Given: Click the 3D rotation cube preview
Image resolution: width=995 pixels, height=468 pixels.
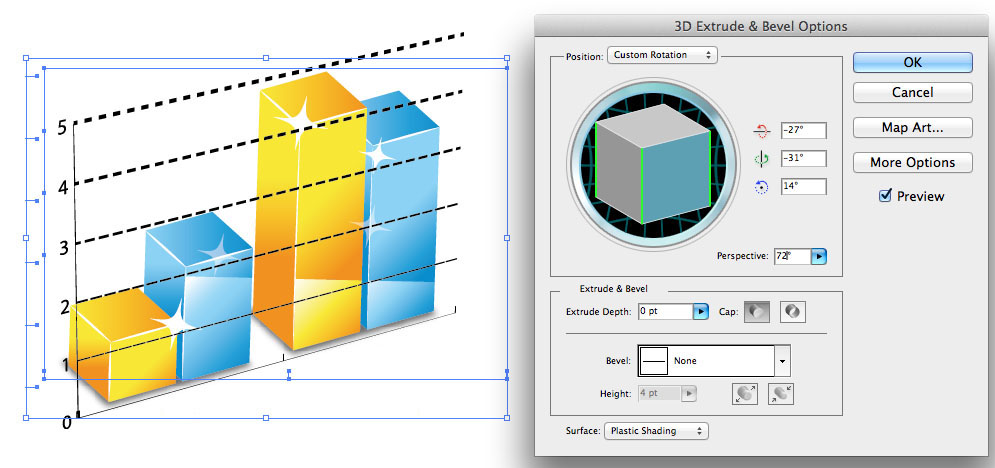Looking at the screenshot, I should (652, 166).
